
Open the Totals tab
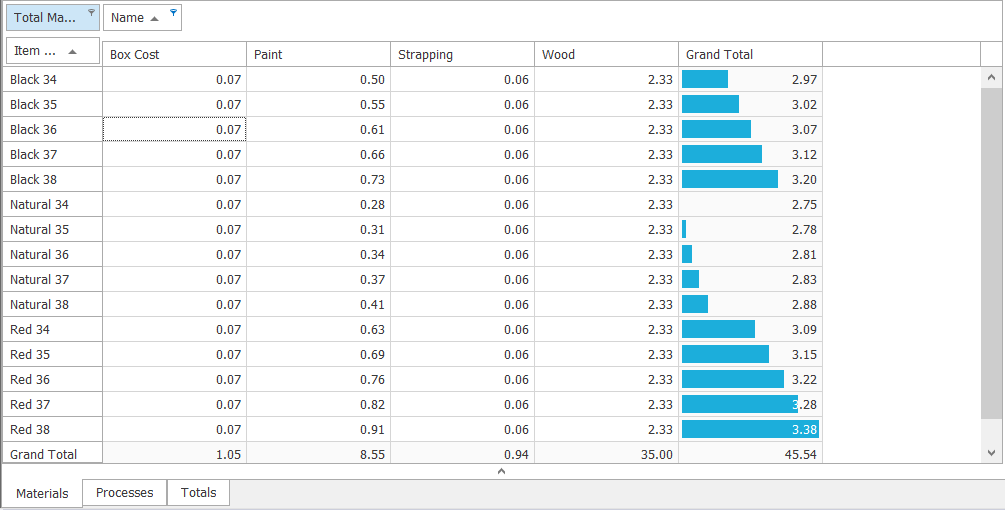point(198,493)
